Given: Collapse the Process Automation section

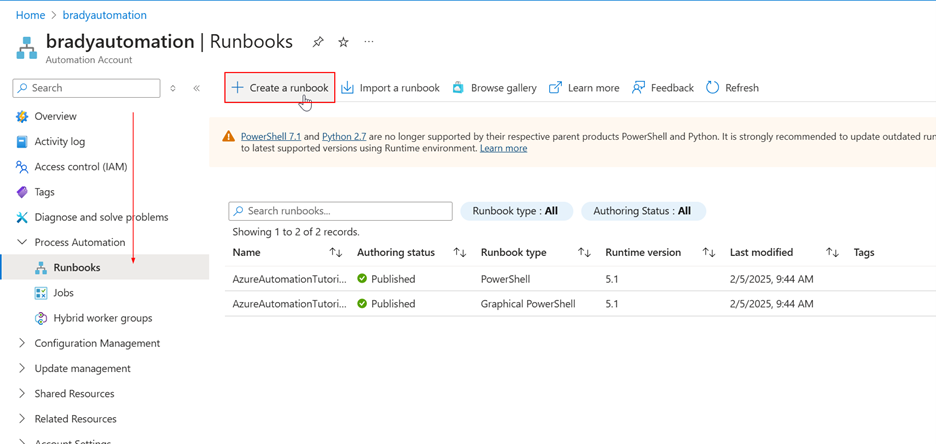Looking at the screenshot, I should tap(22, 242).
